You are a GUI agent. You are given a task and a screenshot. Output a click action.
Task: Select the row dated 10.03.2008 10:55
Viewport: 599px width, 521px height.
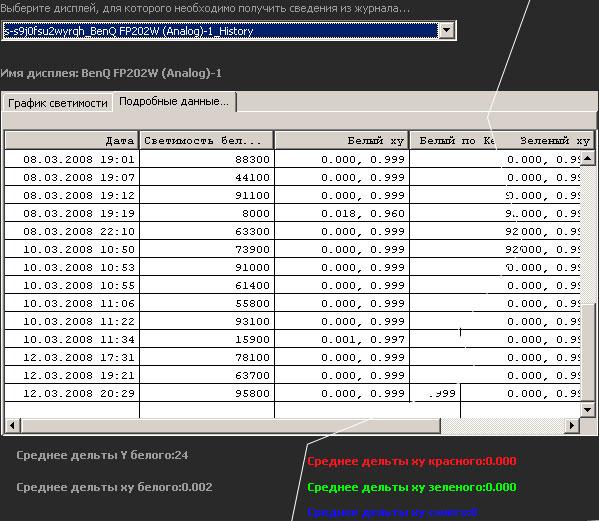(292, 285)
